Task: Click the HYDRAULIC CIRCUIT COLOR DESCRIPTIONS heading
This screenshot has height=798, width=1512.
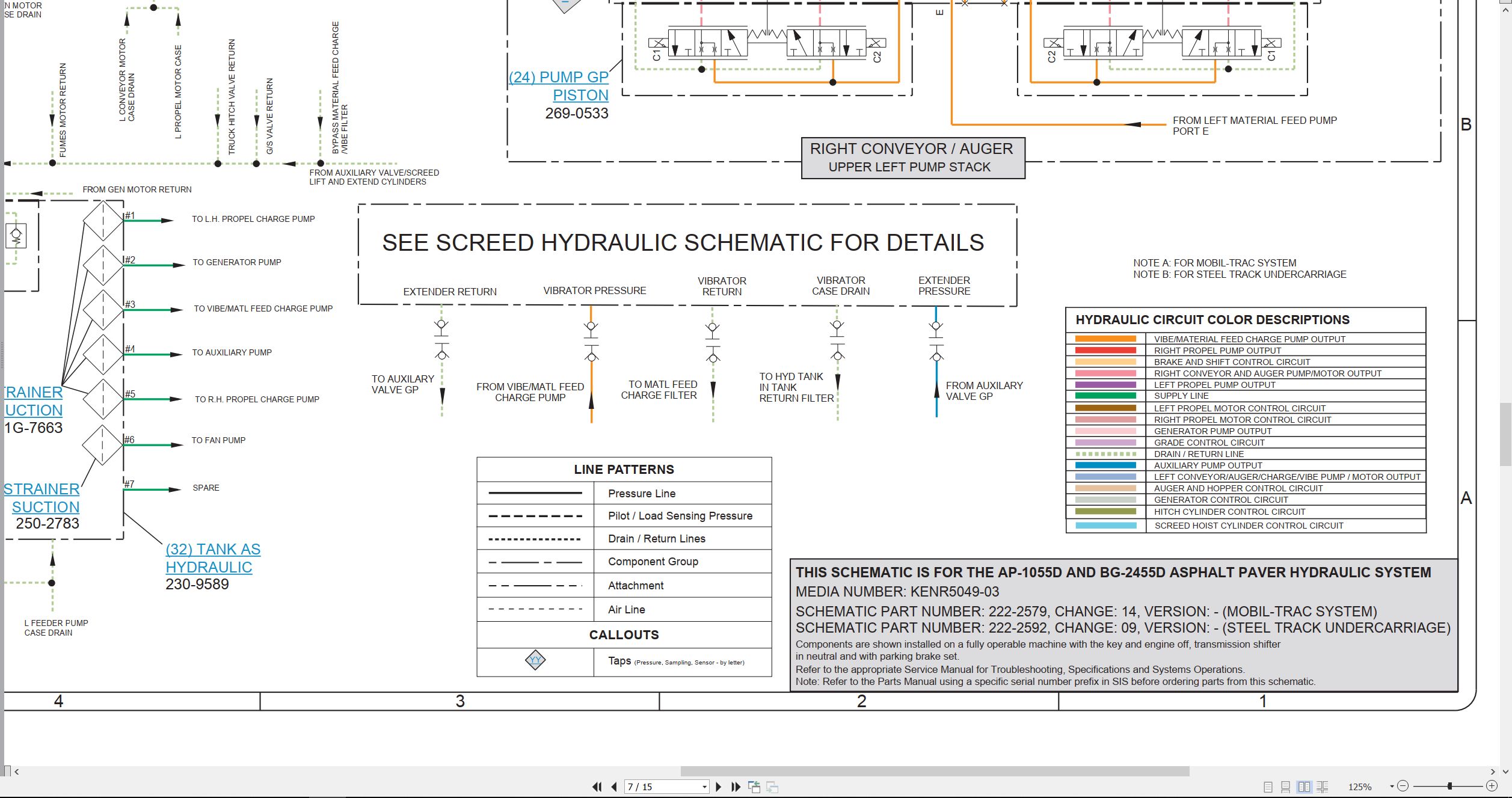Action: pyautogui.click(x=1212, y=320)
